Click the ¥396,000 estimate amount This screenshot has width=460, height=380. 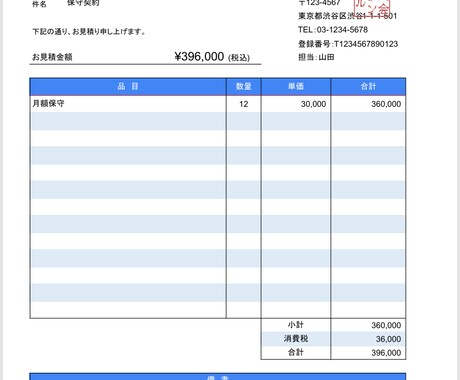pyautogui.click(x=199, y=56)
